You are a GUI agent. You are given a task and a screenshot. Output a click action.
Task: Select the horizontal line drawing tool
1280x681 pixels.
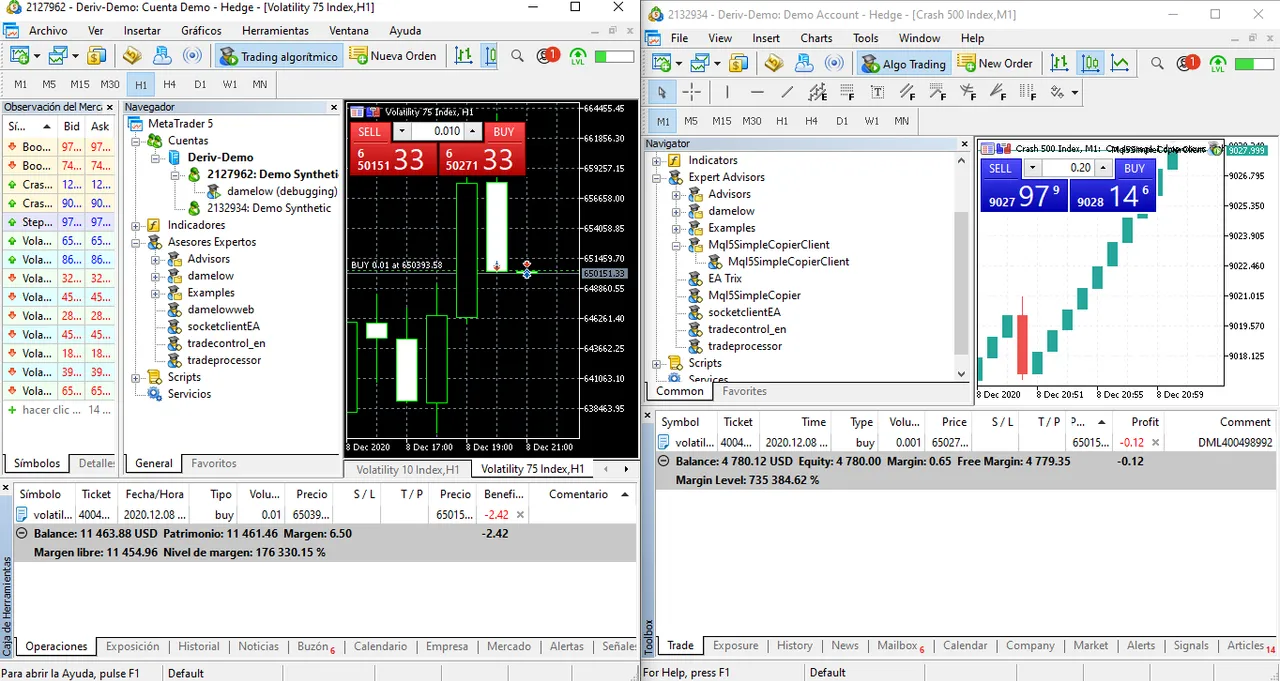click(x=757, y=92)
